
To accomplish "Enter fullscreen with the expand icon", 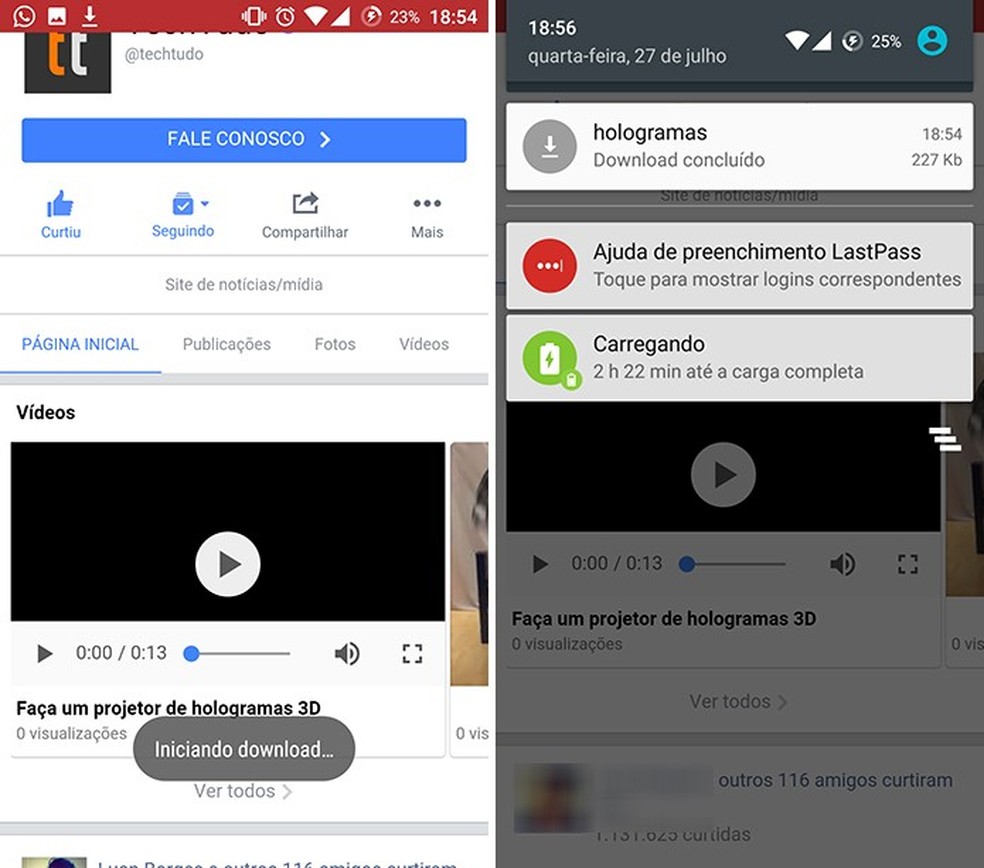I will 411,653.
